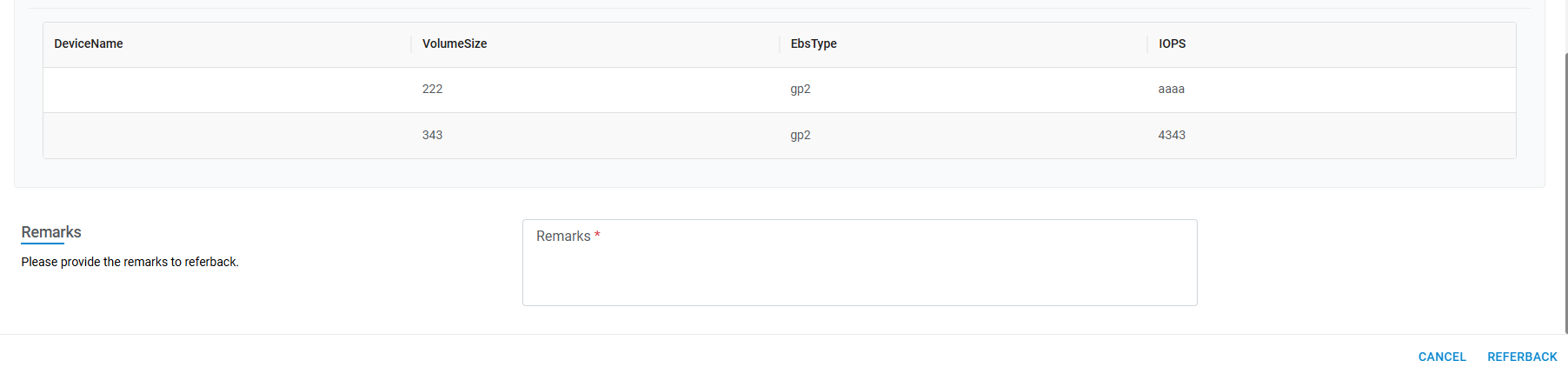The image size is (1568, 374).
Task: Click the EbsType column header
Action: (814, 43)
